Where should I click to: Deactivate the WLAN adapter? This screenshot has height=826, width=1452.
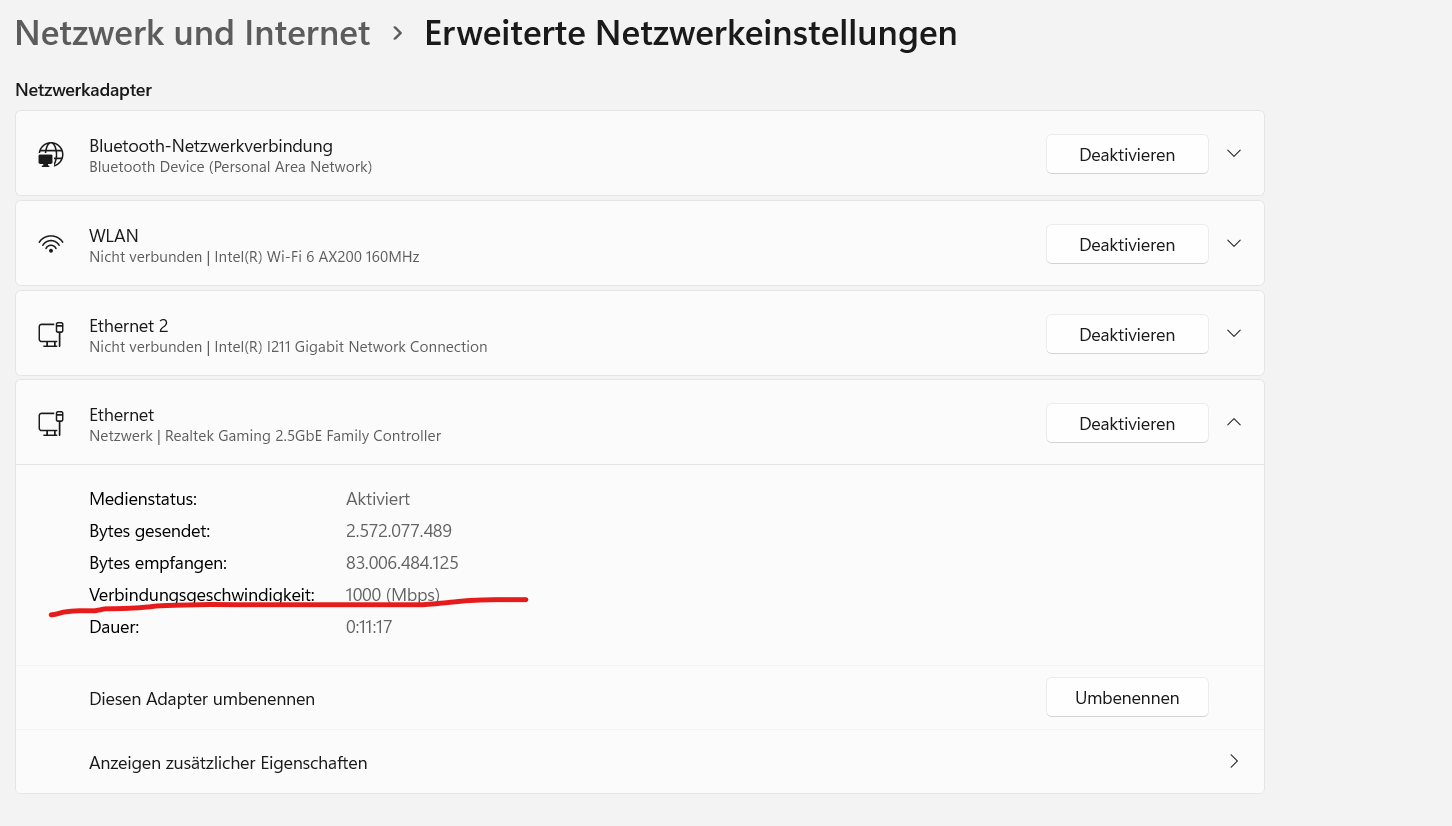1127,245
